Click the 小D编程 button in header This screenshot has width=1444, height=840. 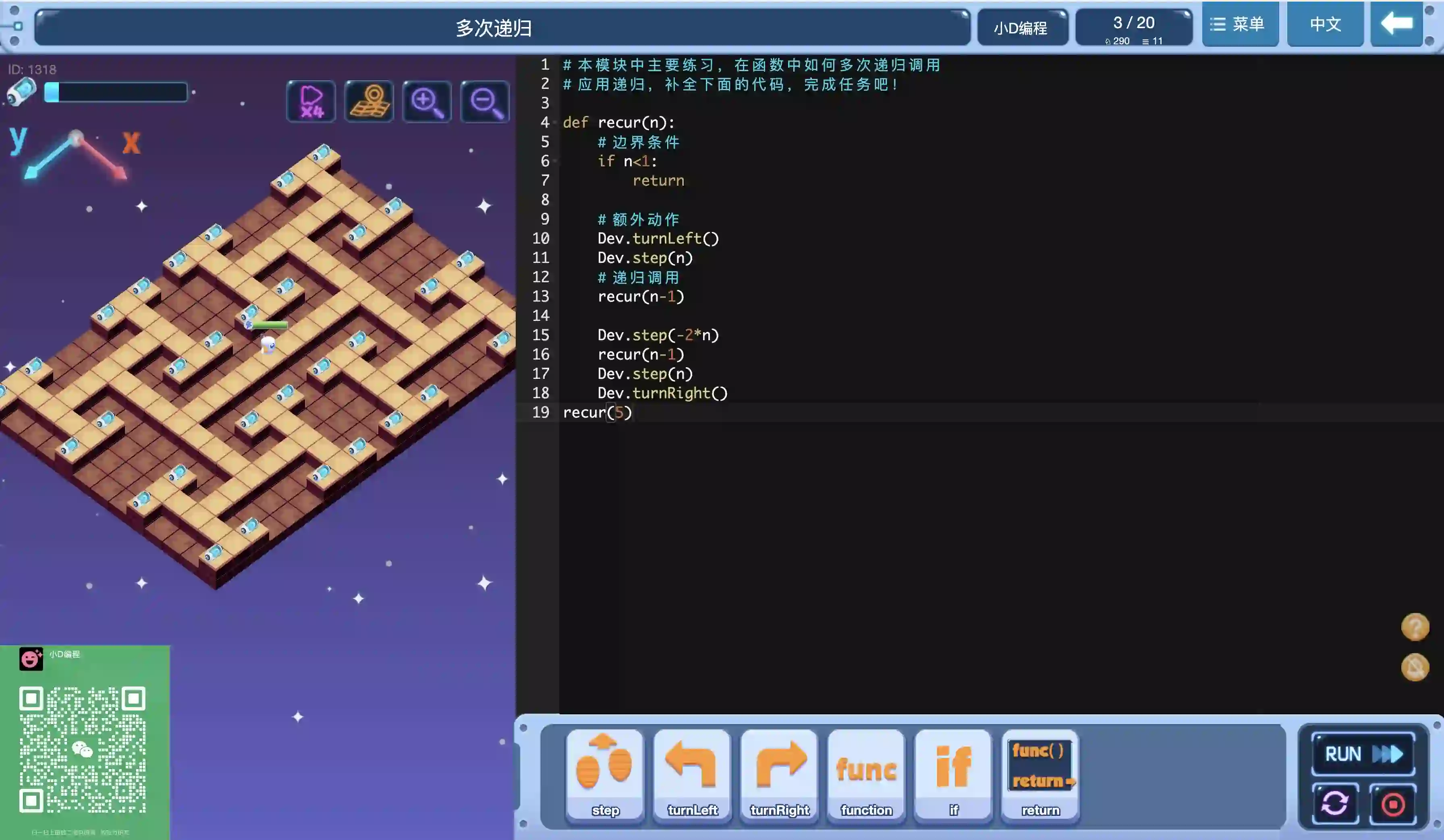pos(1021,27)
